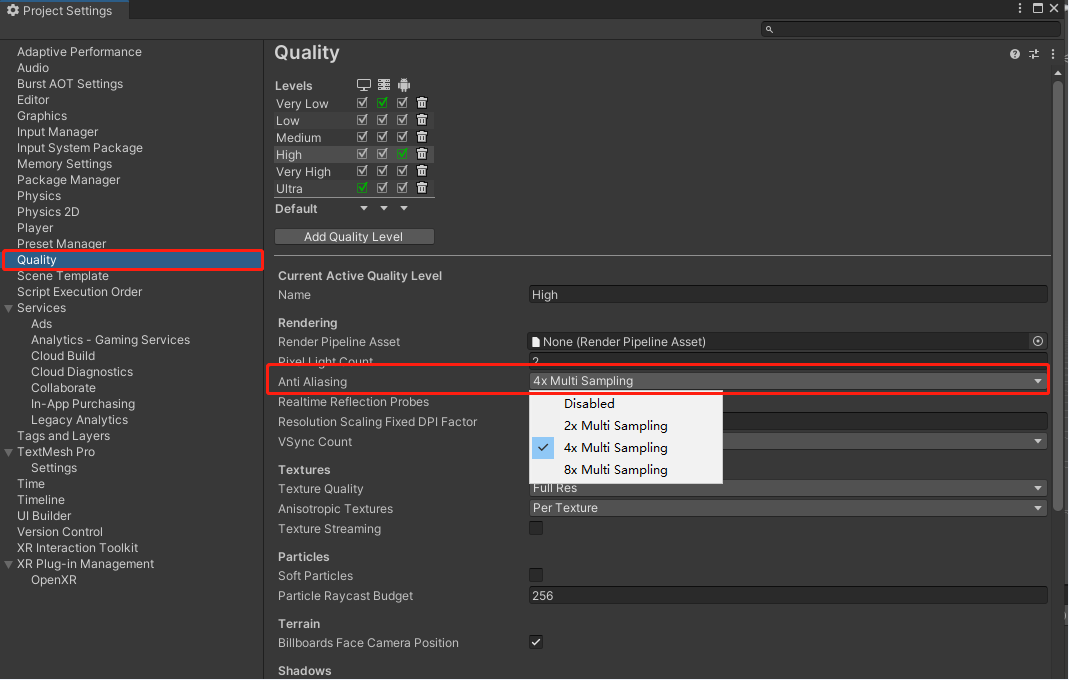The image size is (1069, 680).
Task: Delete the Very Low quality level
Action: tap(422, 103)
